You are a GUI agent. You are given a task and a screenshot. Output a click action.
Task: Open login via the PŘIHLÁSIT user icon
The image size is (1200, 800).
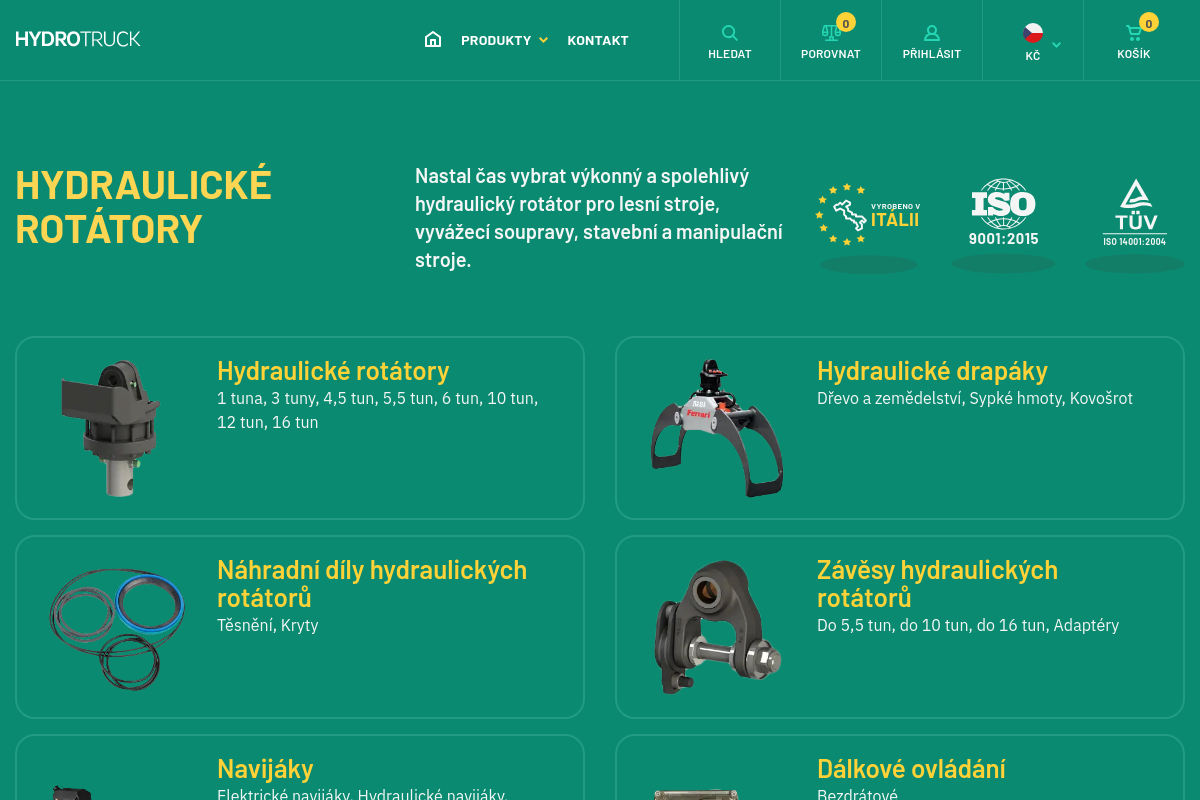(931, 32)
